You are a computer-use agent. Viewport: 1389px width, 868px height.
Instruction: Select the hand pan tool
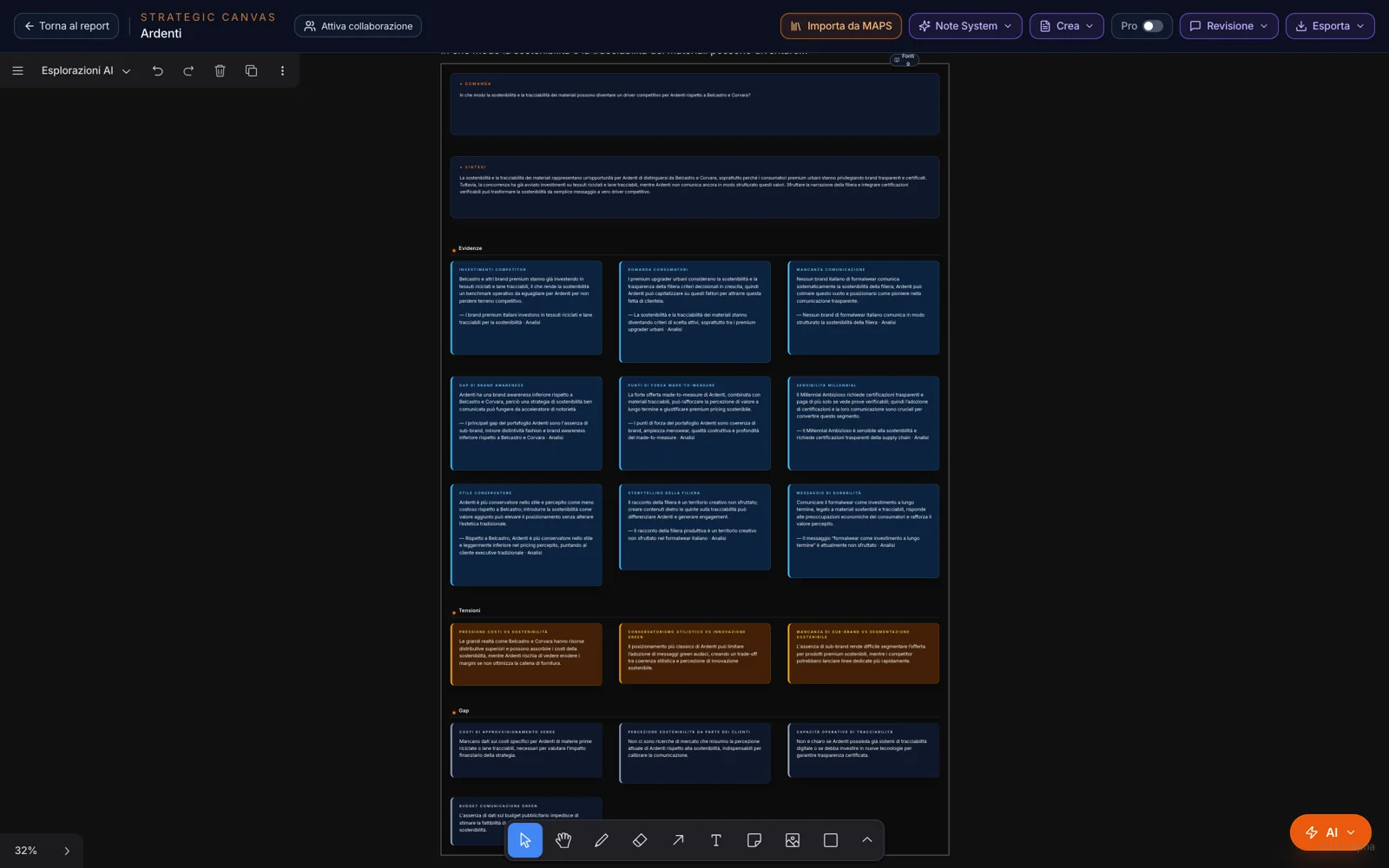563,840
